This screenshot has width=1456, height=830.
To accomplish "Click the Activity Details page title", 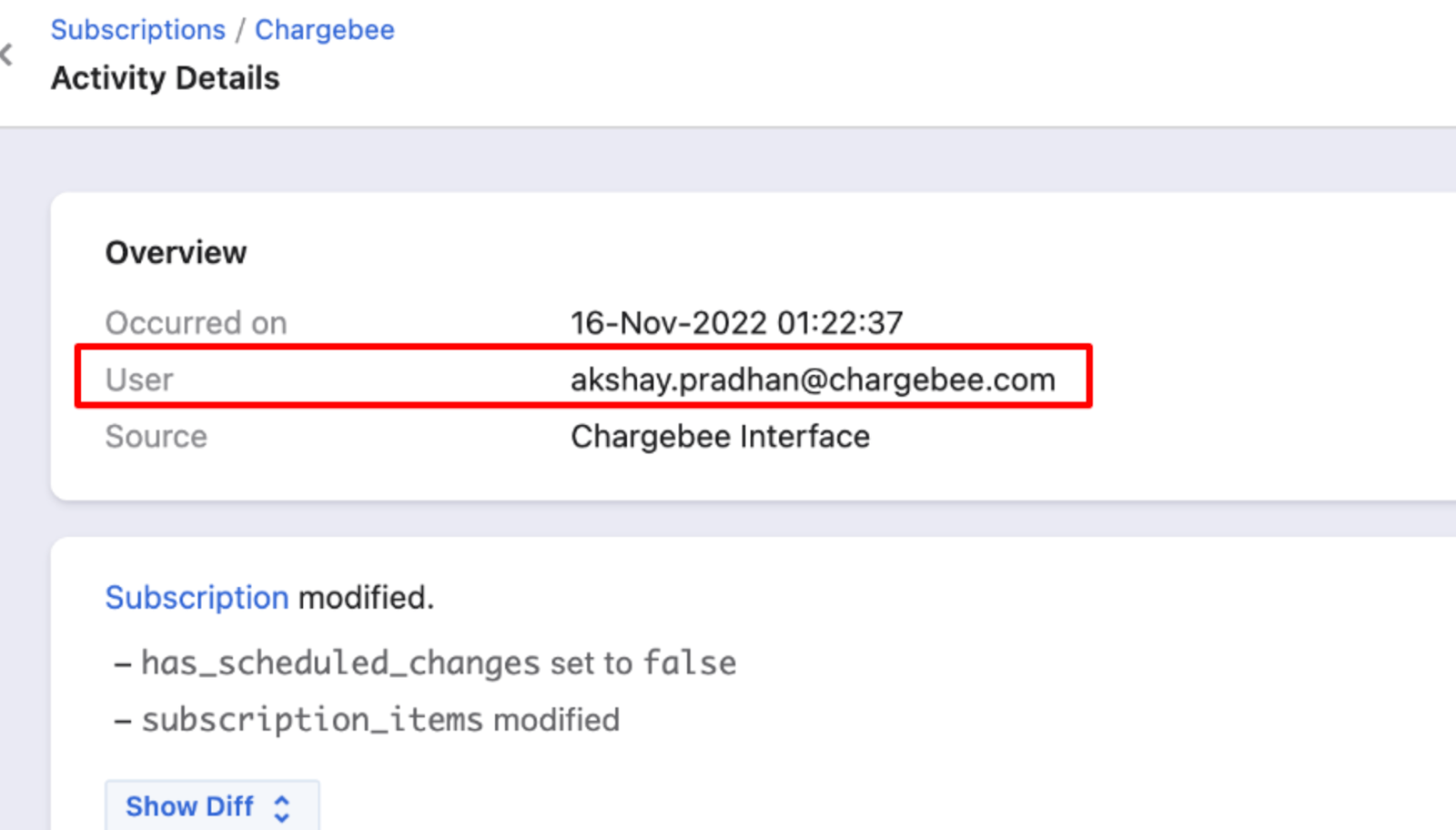I will tap(165, 78).
